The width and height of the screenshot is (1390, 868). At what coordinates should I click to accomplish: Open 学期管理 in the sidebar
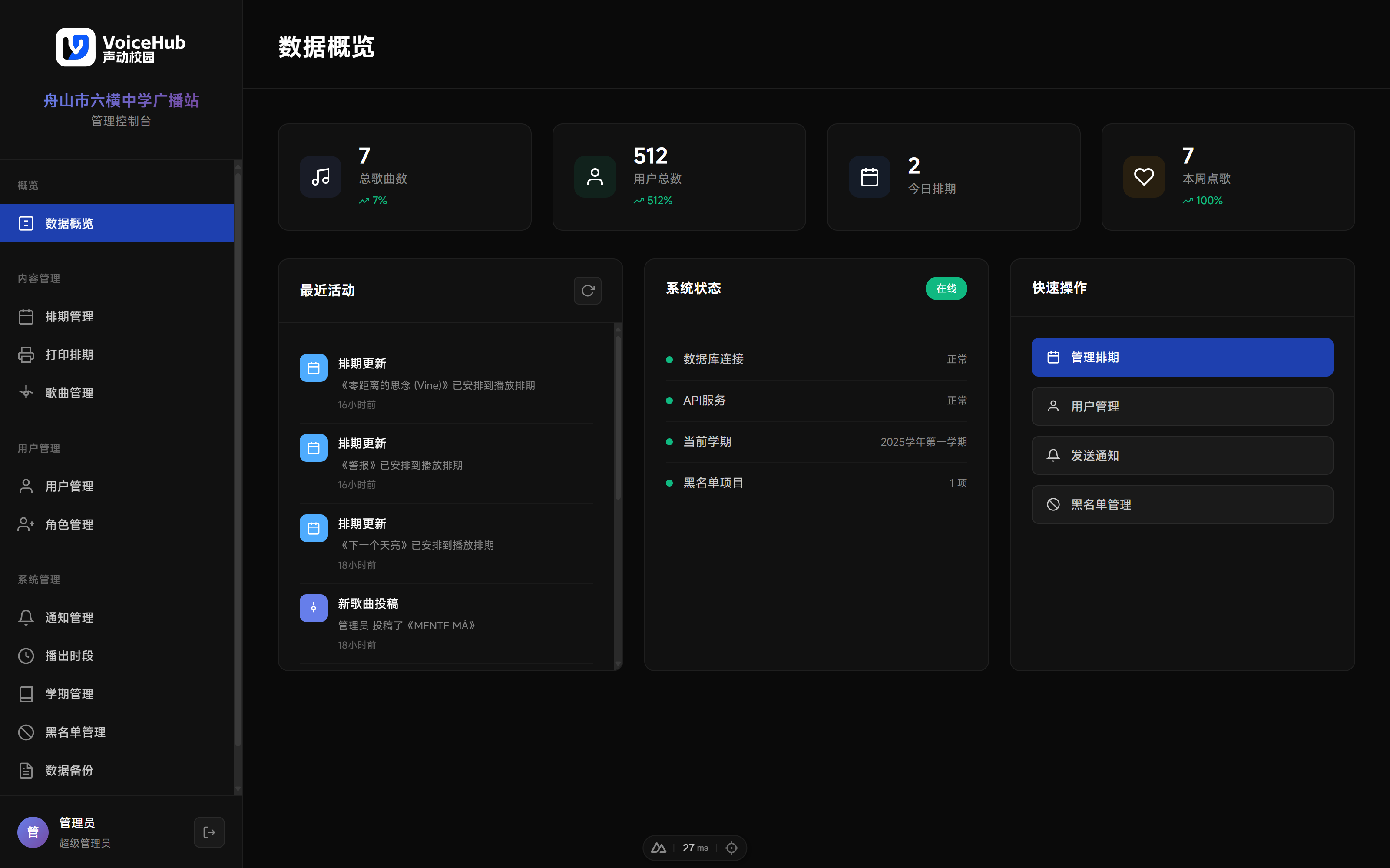(116, 694)
